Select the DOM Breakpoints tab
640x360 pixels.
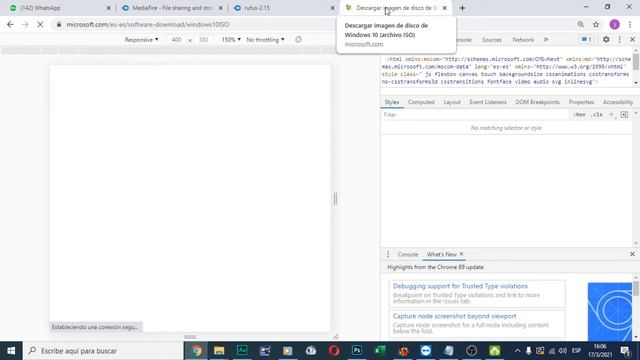(537, 102)
